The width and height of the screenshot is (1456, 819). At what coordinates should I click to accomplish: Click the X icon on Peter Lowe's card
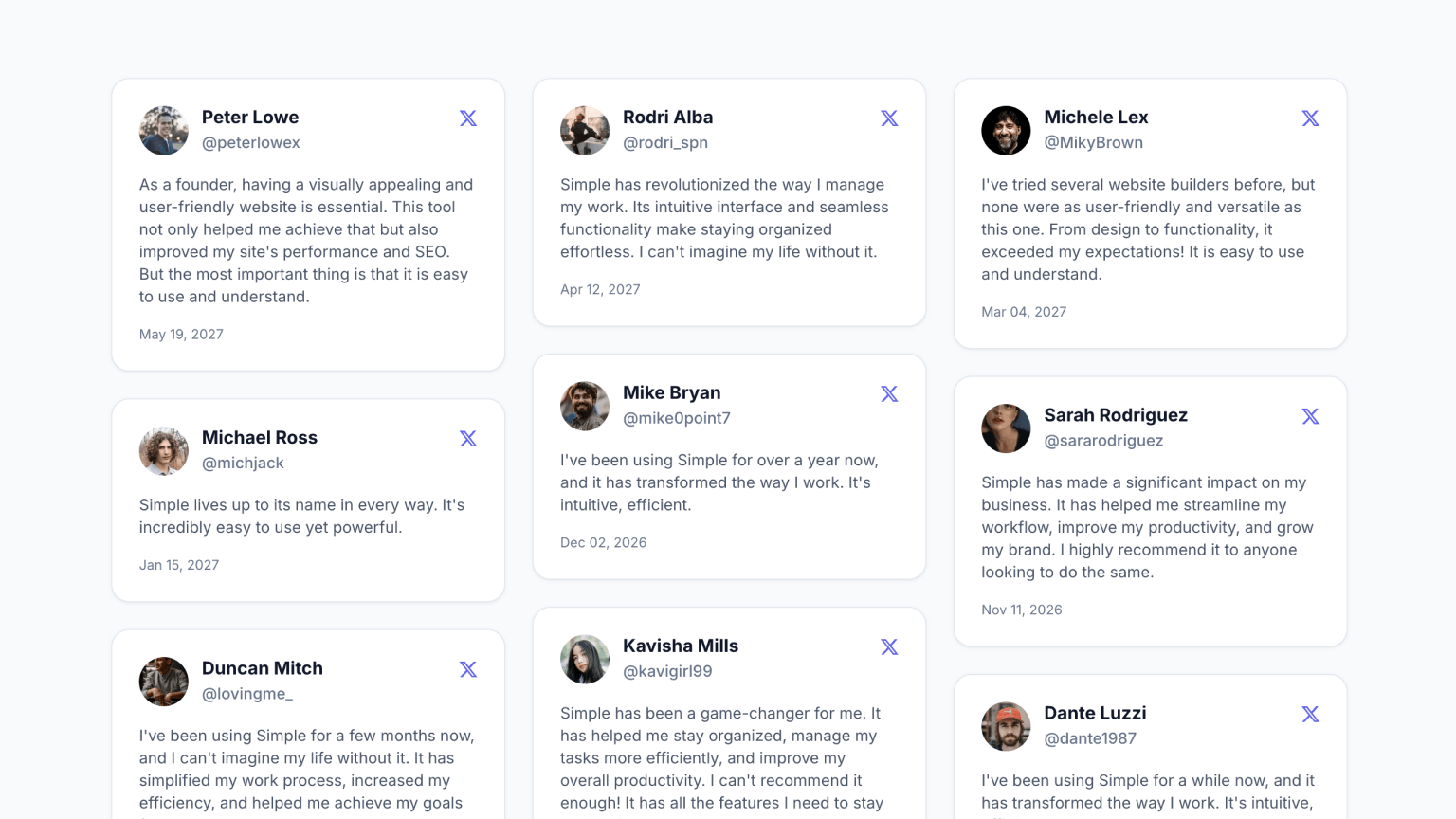pos(468,118)
